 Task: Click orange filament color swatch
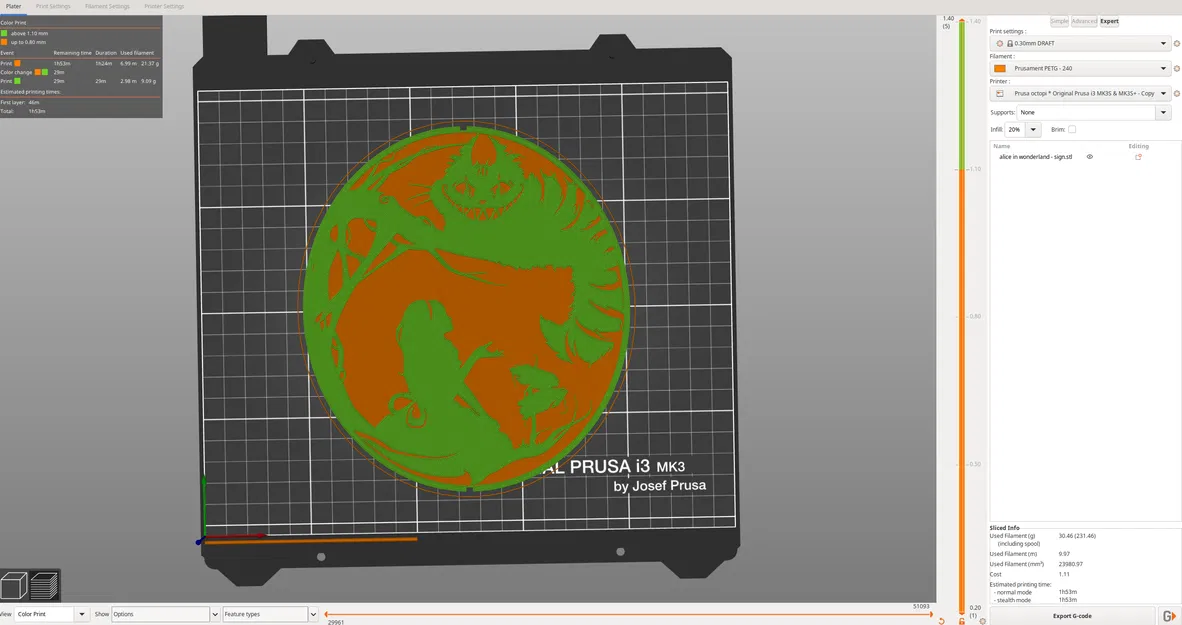coord(1000,69)
